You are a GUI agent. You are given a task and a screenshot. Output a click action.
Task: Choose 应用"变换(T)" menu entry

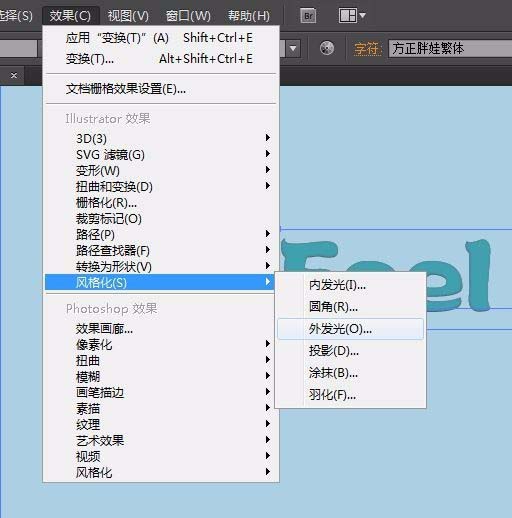pos(161,38)
